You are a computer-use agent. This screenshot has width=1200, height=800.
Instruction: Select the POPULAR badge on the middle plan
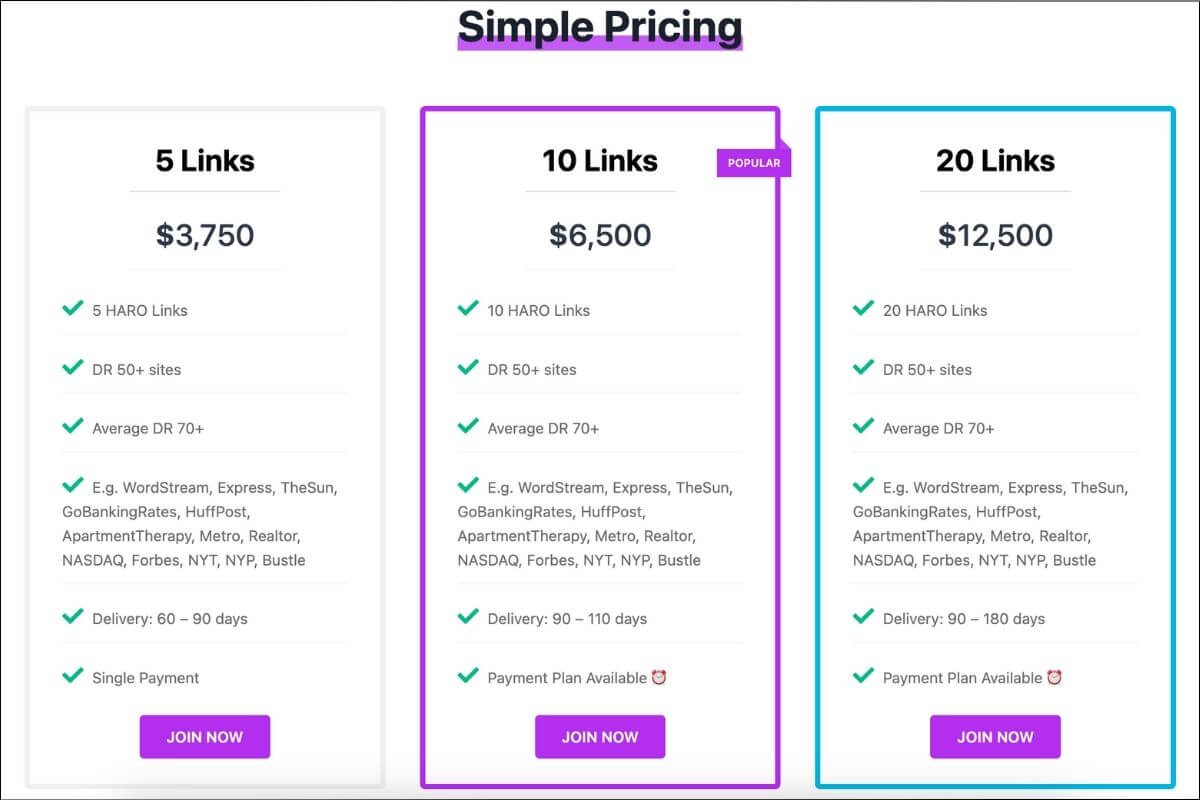tap(754, 162)
